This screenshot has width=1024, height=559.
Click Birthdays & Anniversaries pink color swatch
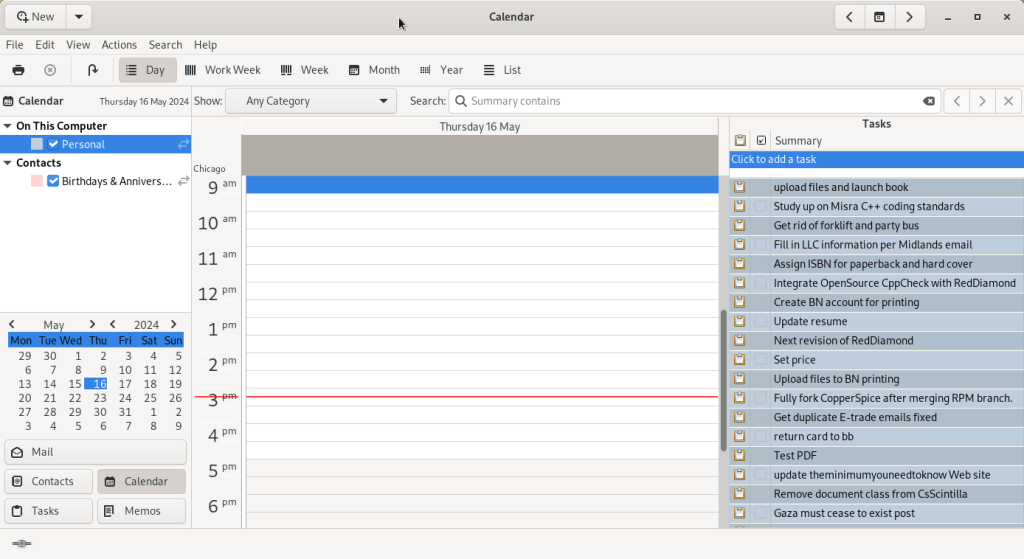[37, 181]
